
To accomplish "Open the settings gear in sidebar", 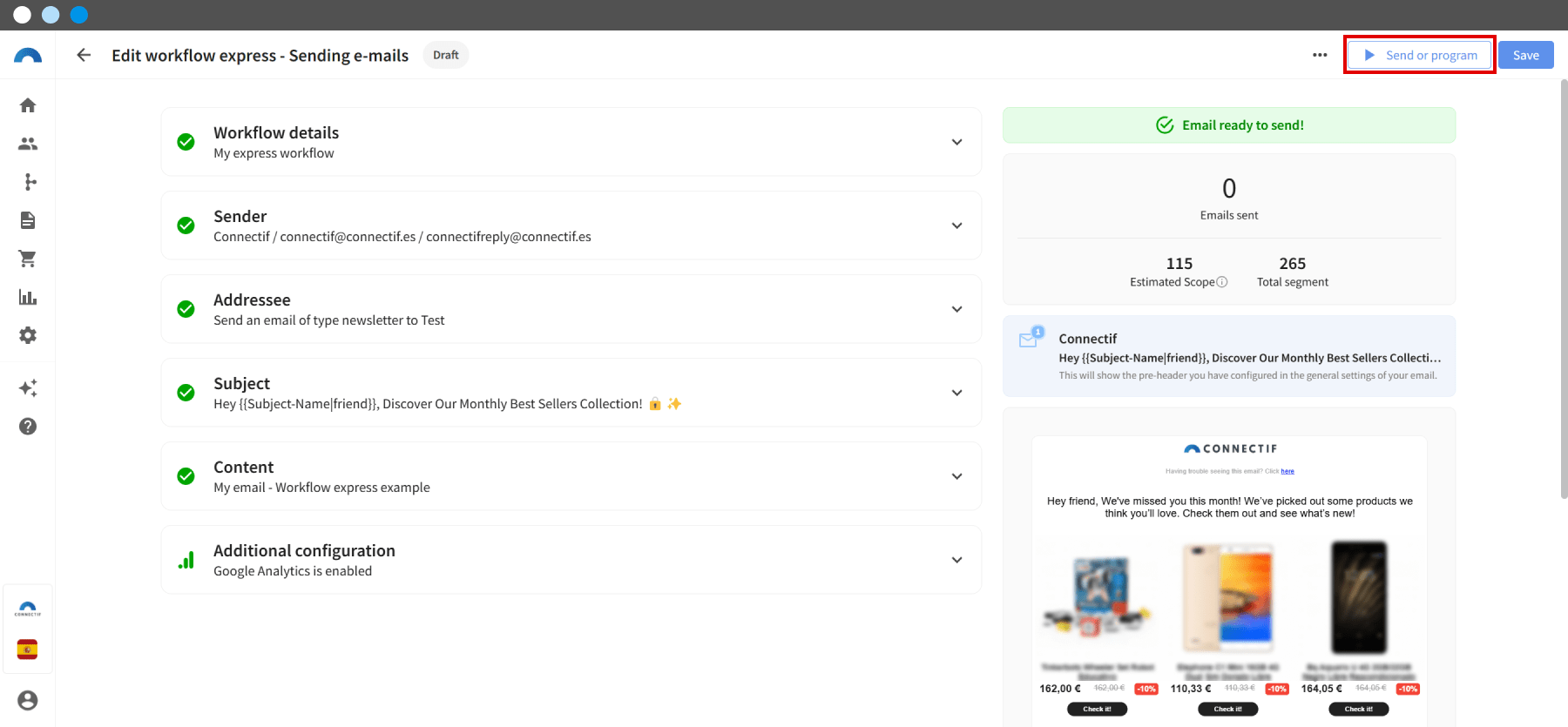I will click(28, 335).
